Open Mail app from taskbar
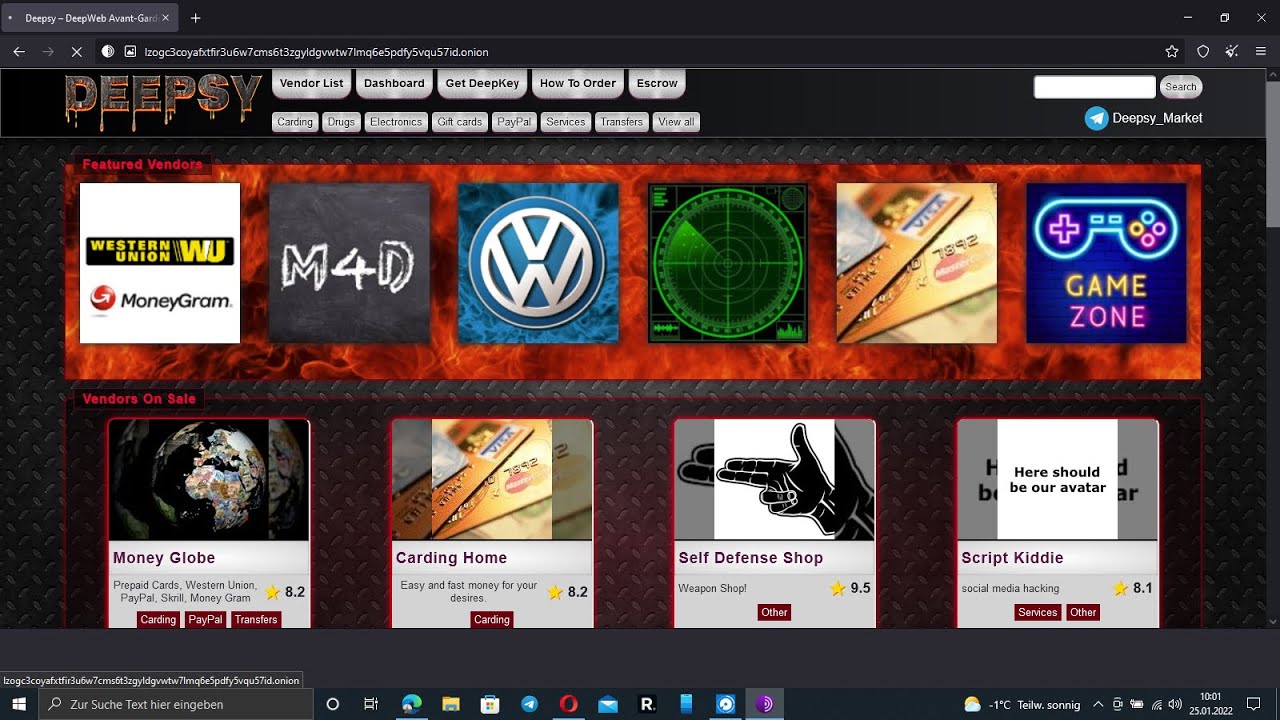This screenshot has height=720, width=1280. pyautogui.click(x=608, y=704)
